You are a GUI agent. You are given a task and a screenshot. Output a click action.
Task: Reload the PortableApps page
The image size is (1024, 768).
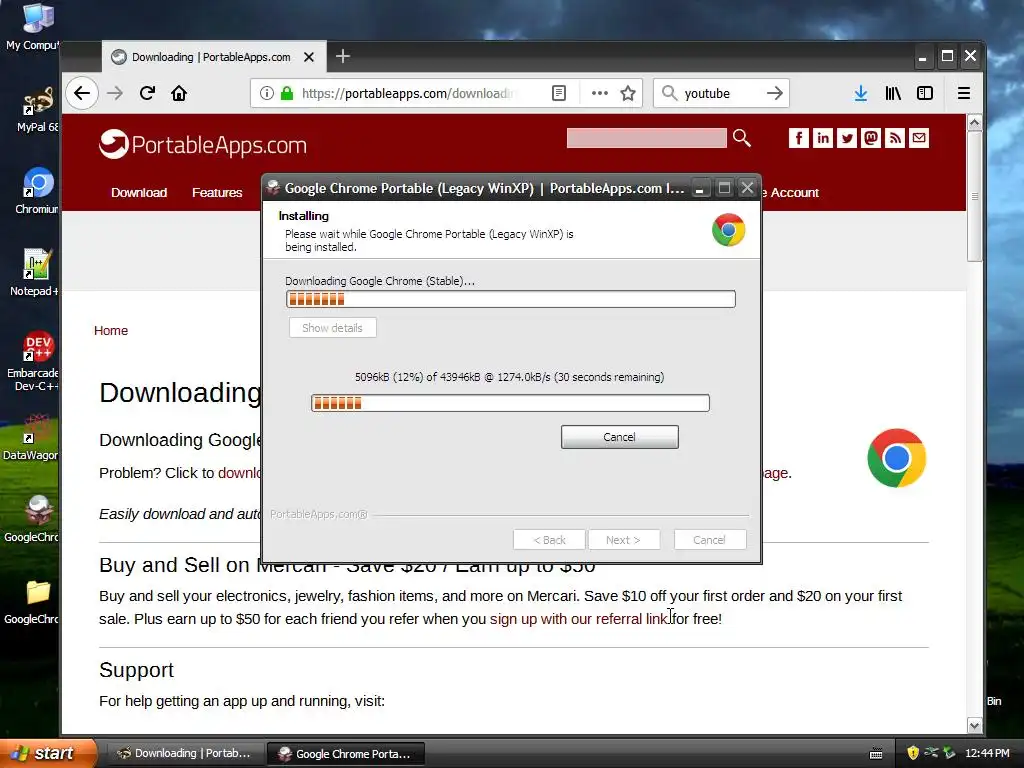tap(148, 93)
